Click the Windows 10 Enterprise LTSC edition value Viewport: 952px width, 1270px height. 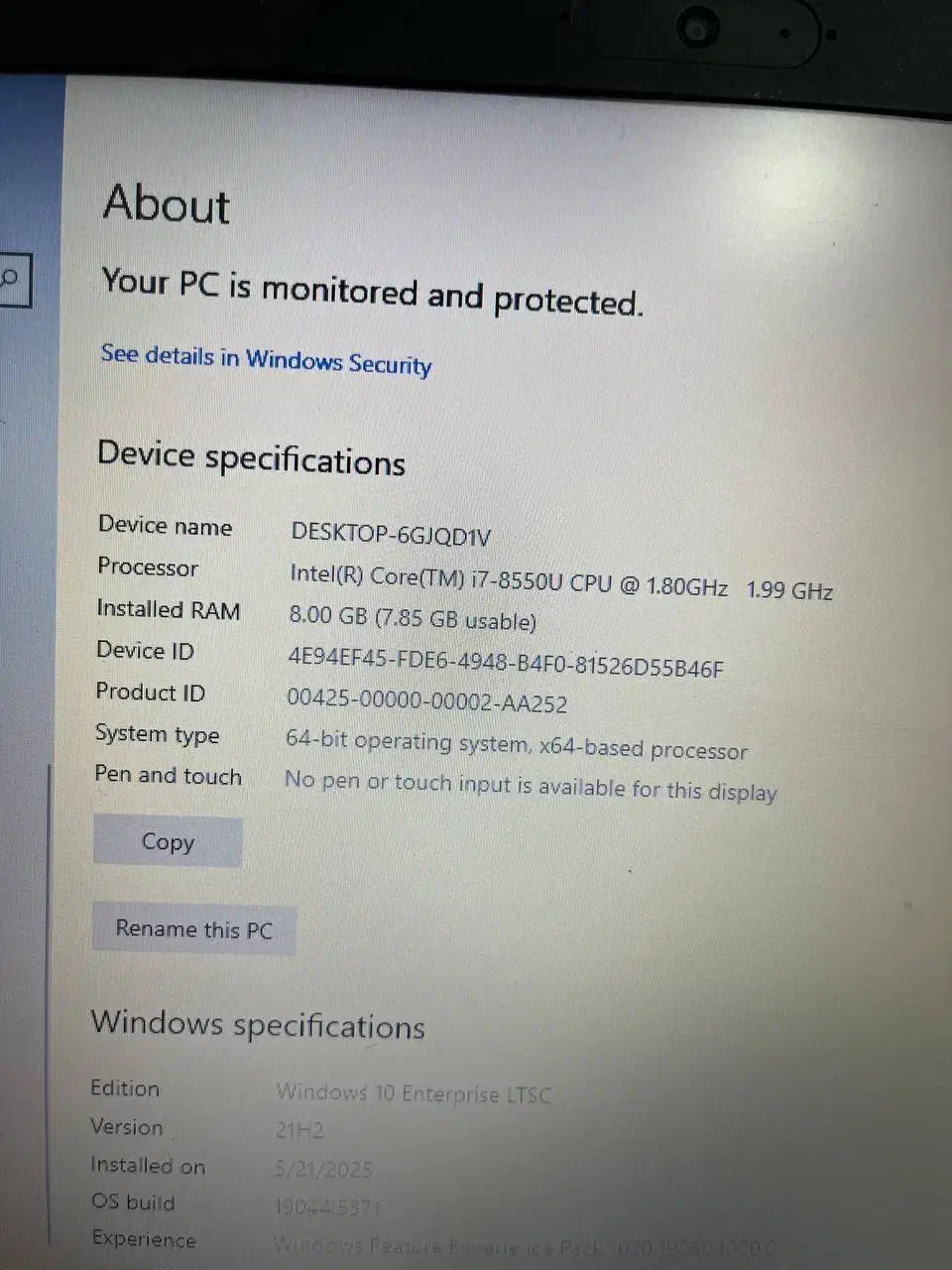point(413,1093)
